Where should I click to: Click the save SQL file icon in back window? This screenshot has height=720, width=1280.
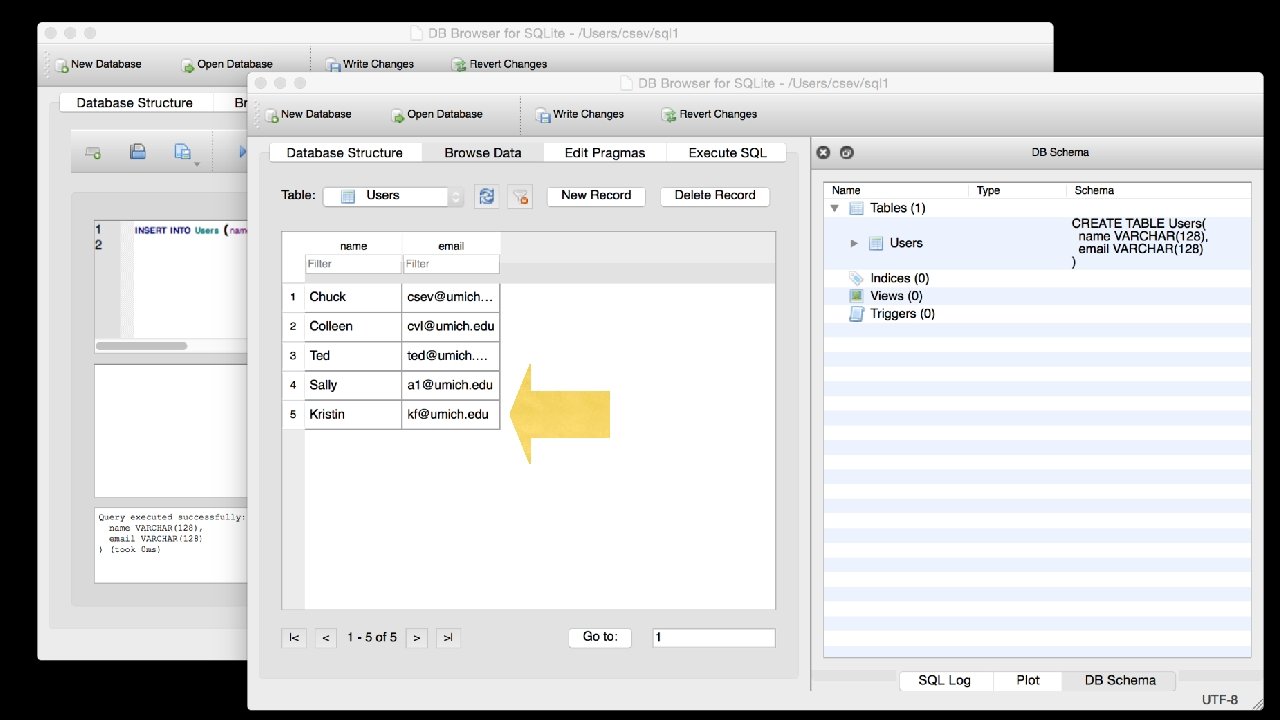coord(138,152)
